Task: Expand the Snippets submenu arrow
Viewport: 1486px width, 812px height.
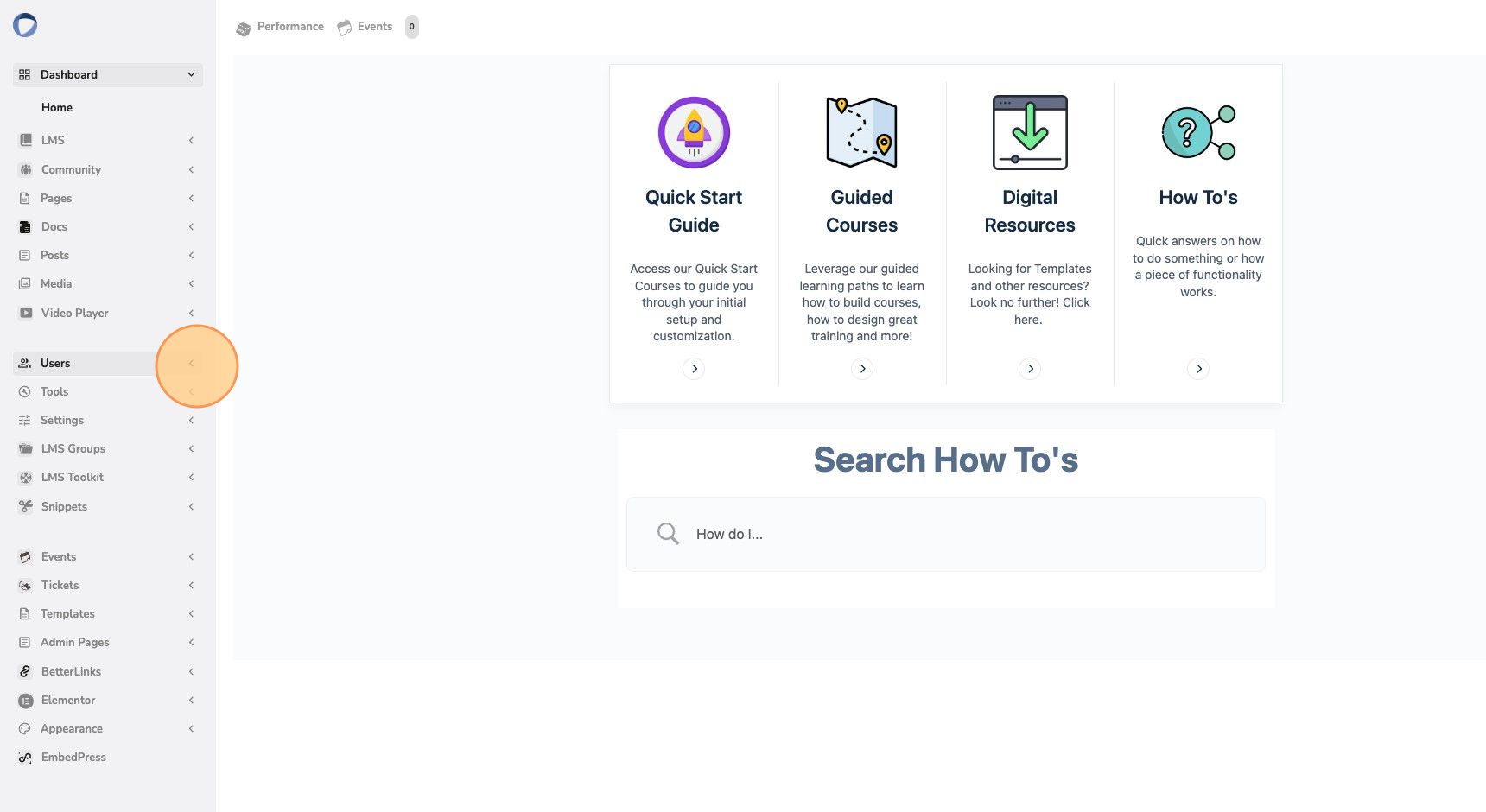Action: (x=191, y=506)
